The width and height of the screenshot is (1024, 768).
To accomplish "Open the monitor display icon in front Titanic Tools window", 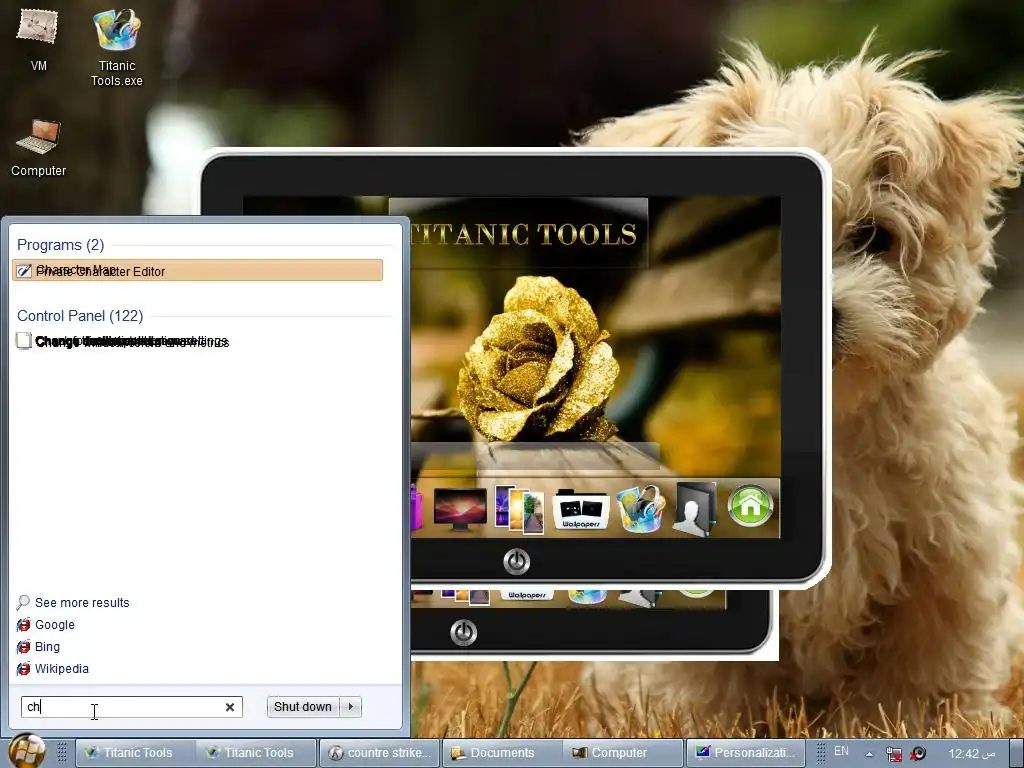I will (460, 509).
